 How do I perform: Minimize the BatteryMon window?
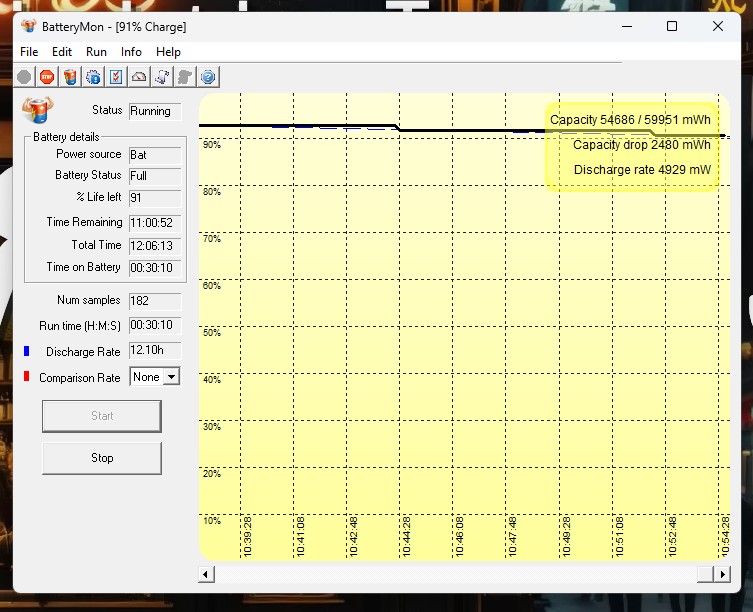click(627, 26)
